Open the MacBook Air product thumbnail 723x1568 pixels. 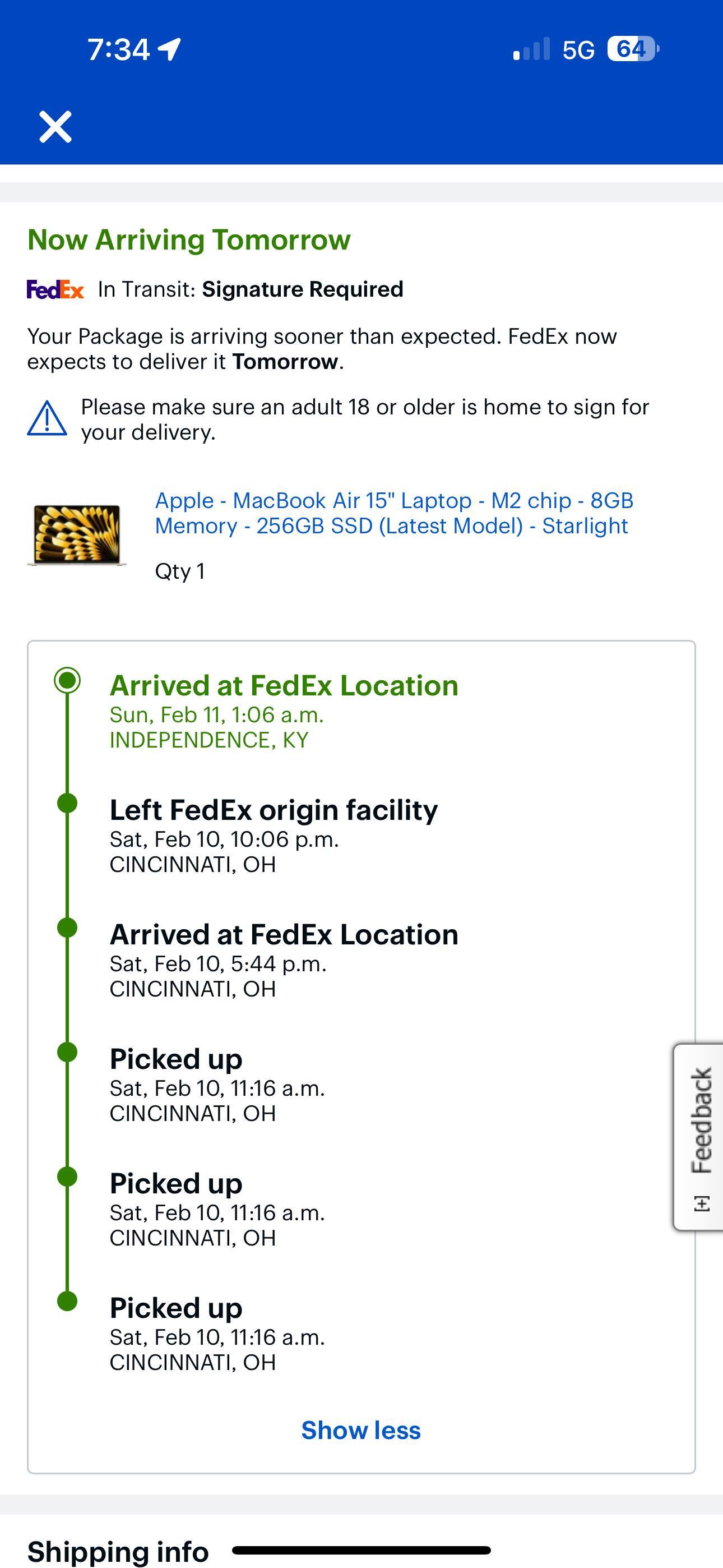click(x=77, y=535)
